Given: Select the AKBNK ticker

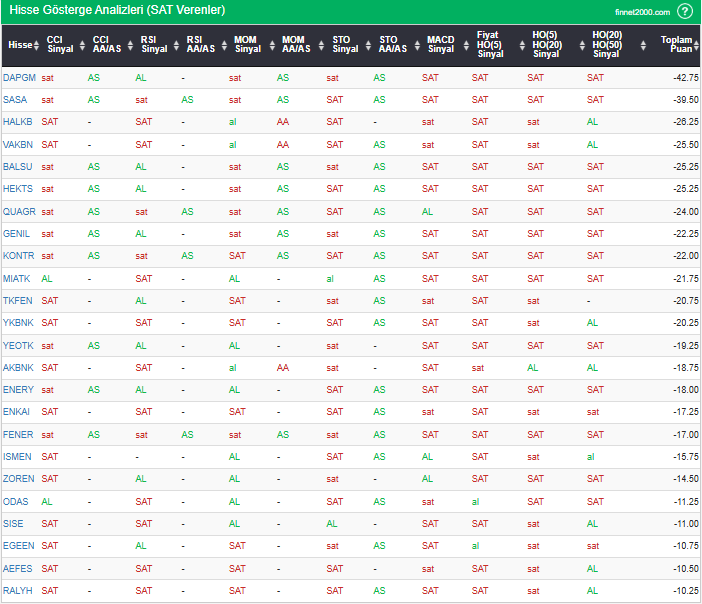Looking at the screenshot, I should click(x=18, y=367).
